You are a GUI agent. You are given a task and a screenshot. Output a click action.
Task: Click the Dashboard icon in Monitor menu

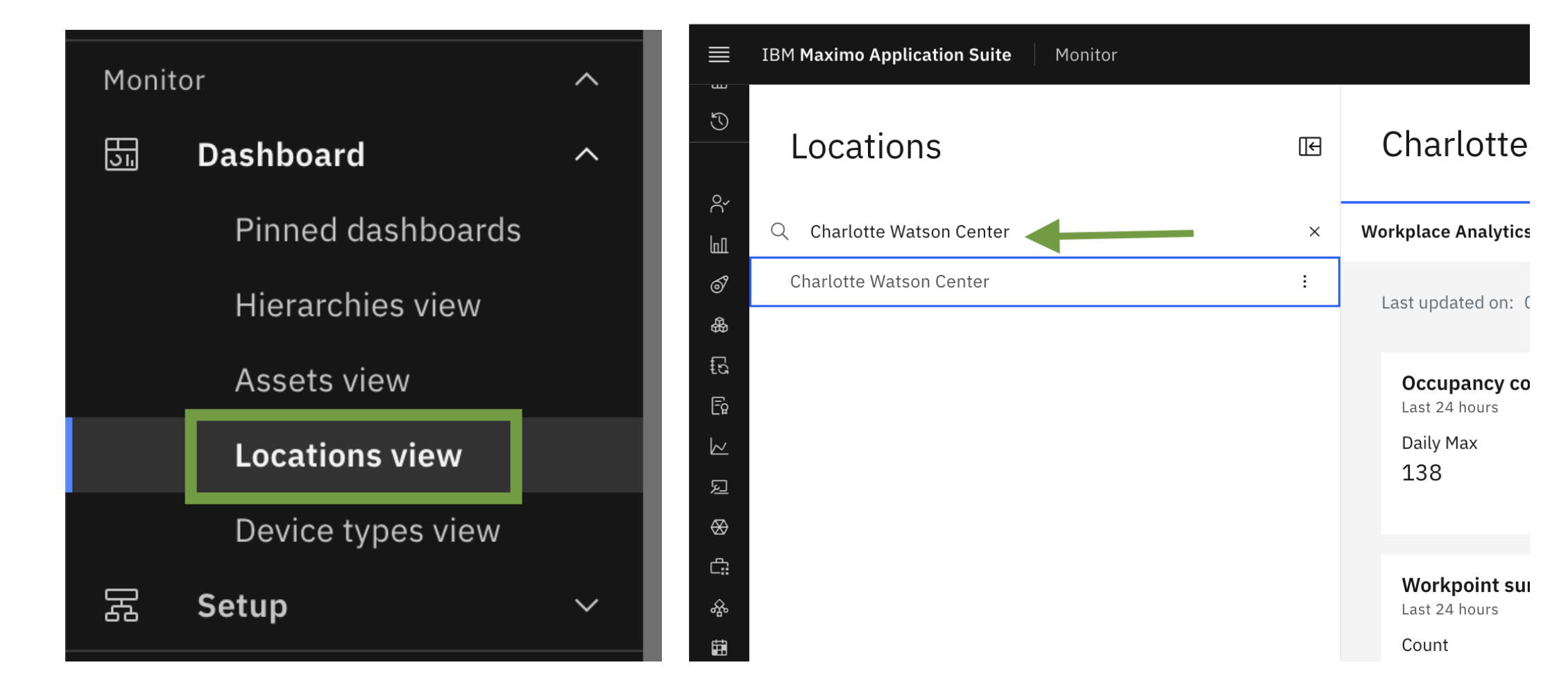[121, 154]
